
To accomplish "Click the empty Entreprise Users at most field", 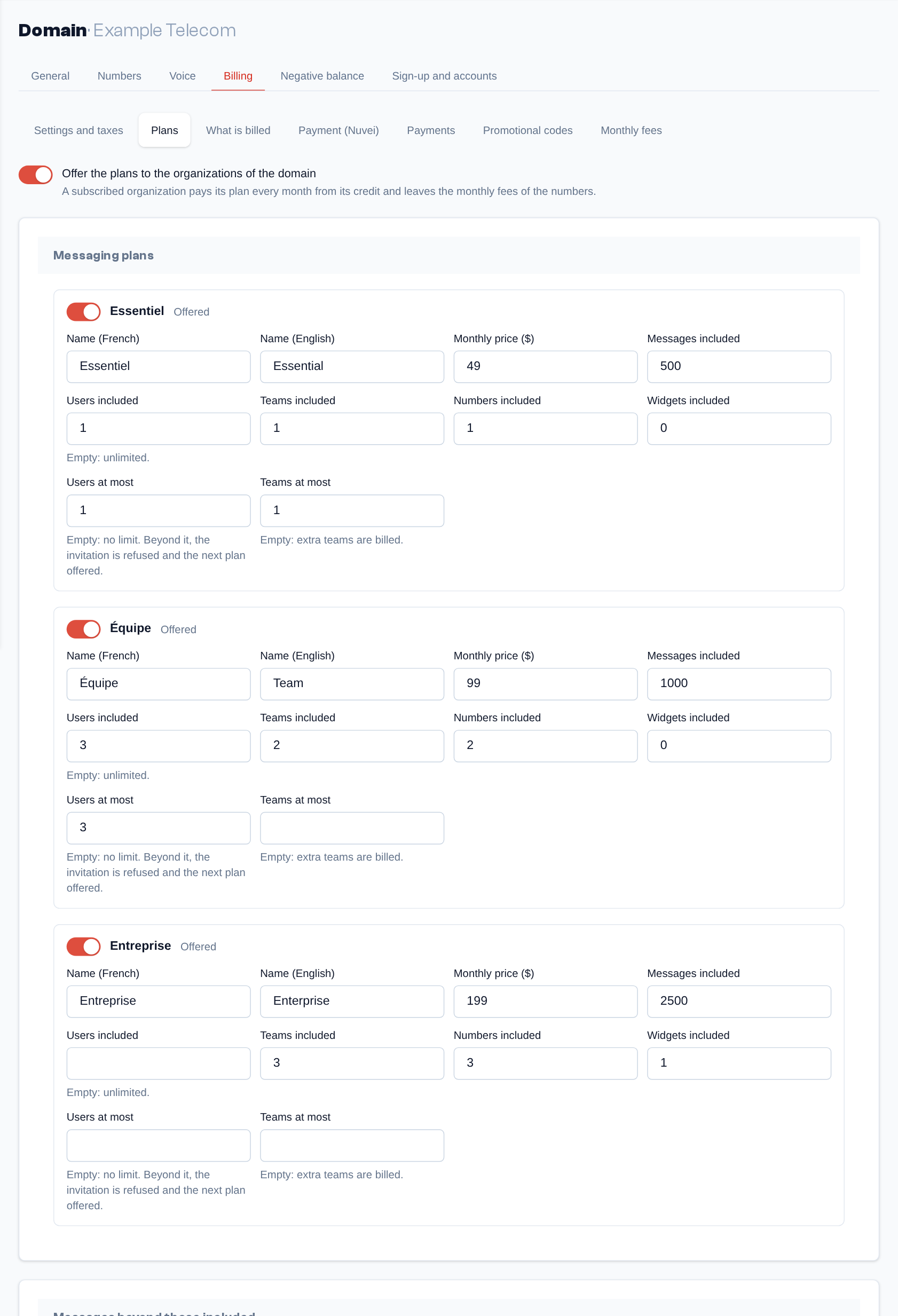I will (159, 1145).
